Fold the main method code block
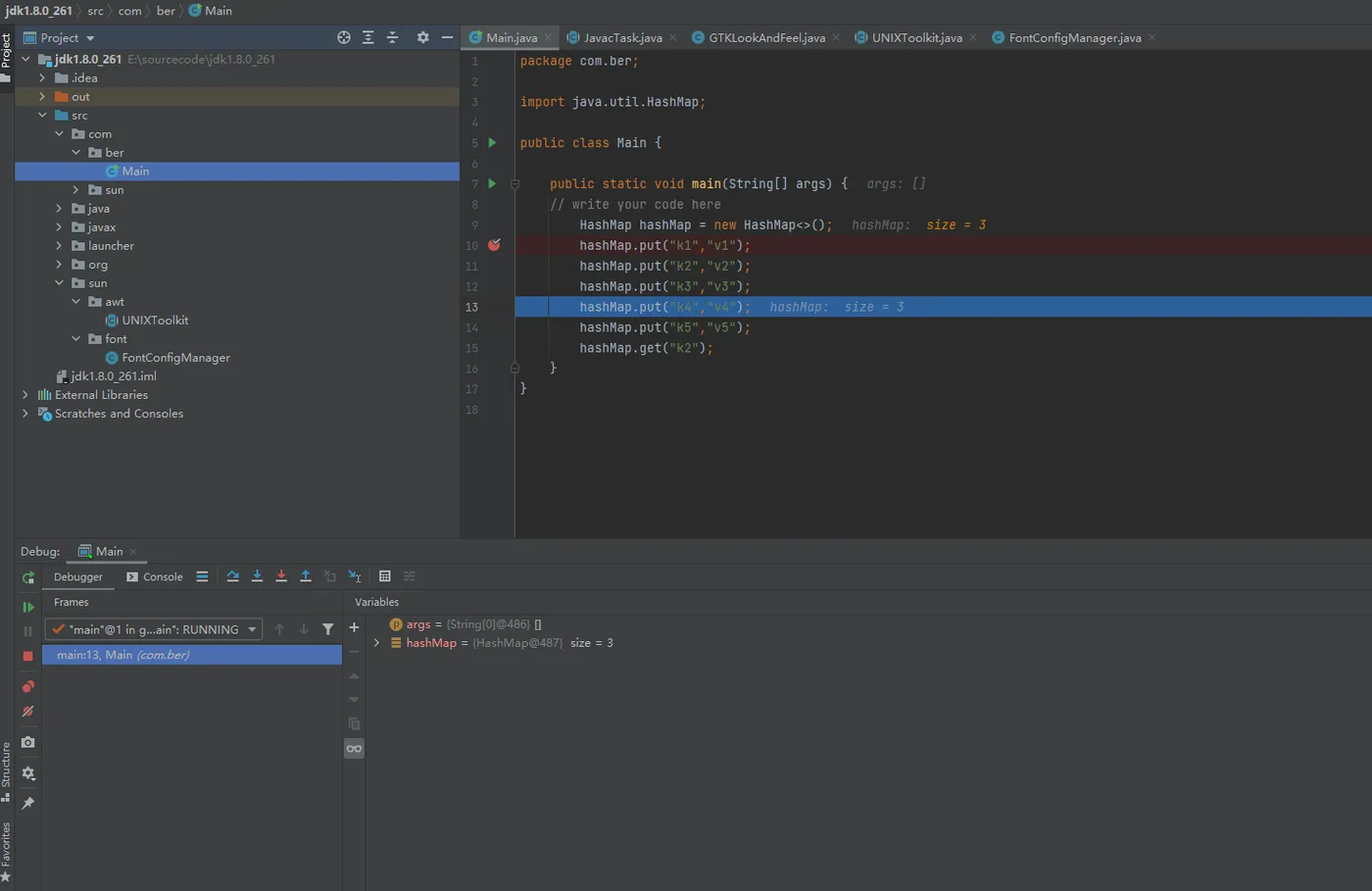The image size is (1372, 891). click(514, 184)
